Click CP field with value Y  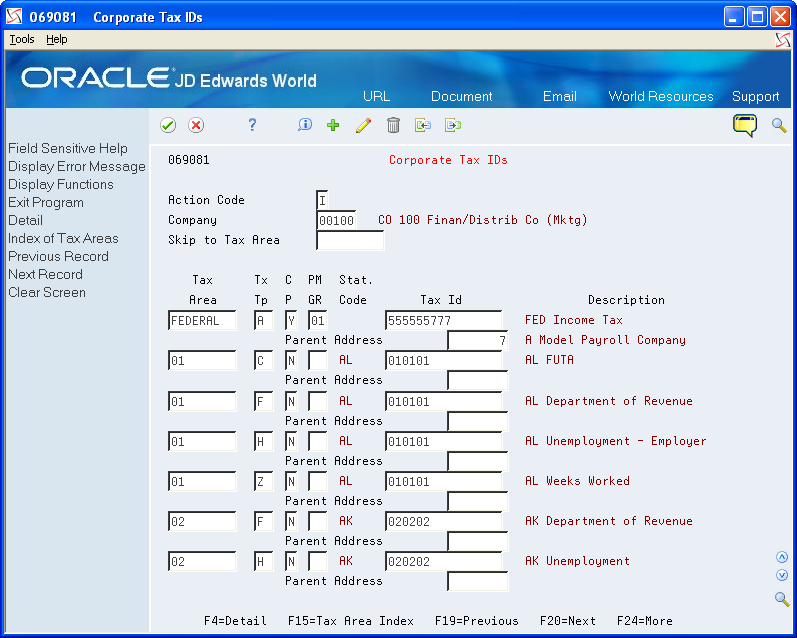[291, 320]
